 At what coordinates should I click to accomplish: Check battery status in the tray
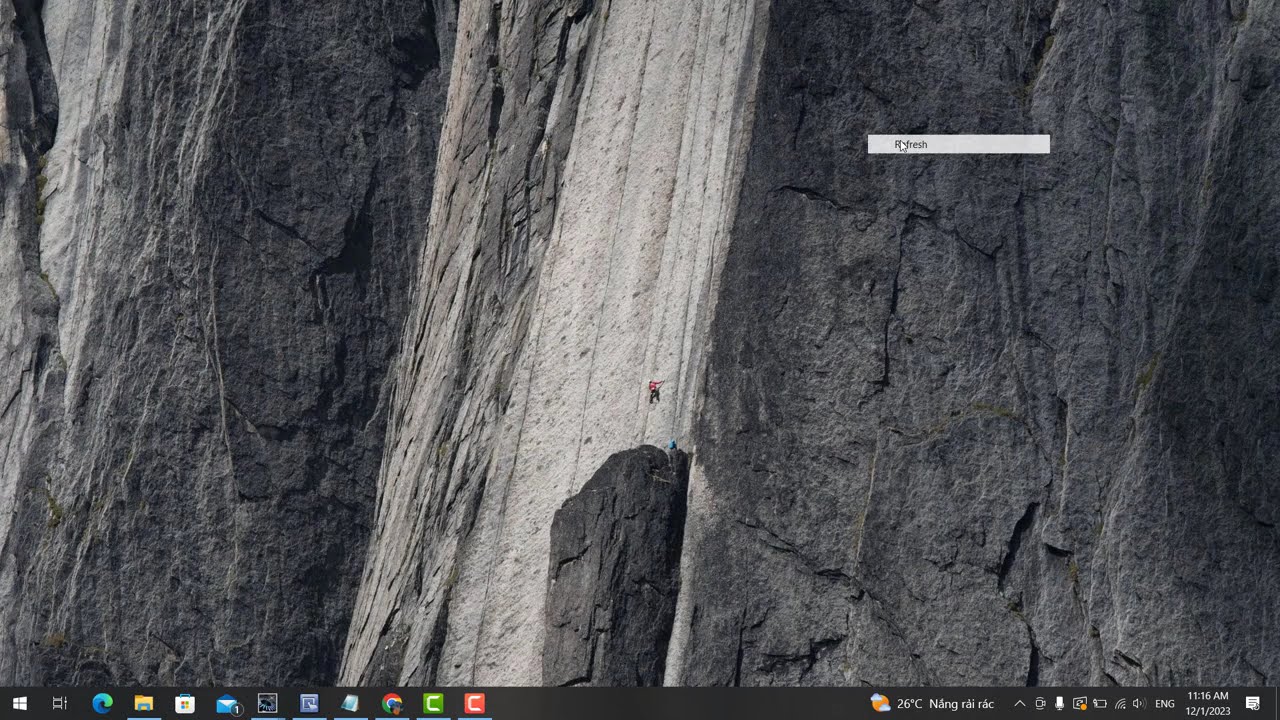pyautogui.click(x=1100, y=704)
